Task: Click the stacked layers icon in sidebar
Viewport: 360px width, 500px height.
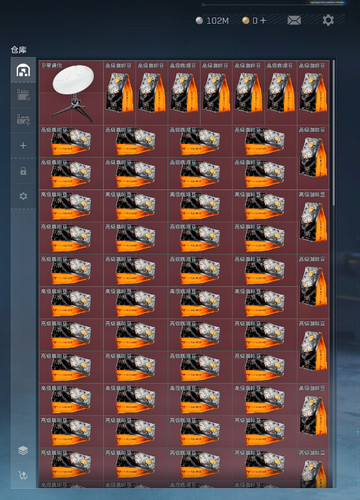Action: click(x=23, y=451)
